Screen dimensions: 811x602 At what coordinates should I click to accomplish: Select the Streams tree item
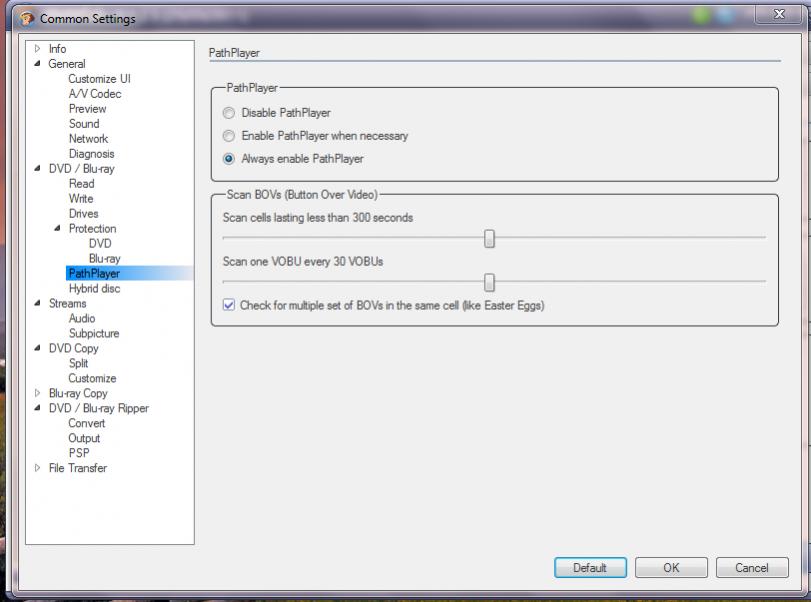(68, 304)
